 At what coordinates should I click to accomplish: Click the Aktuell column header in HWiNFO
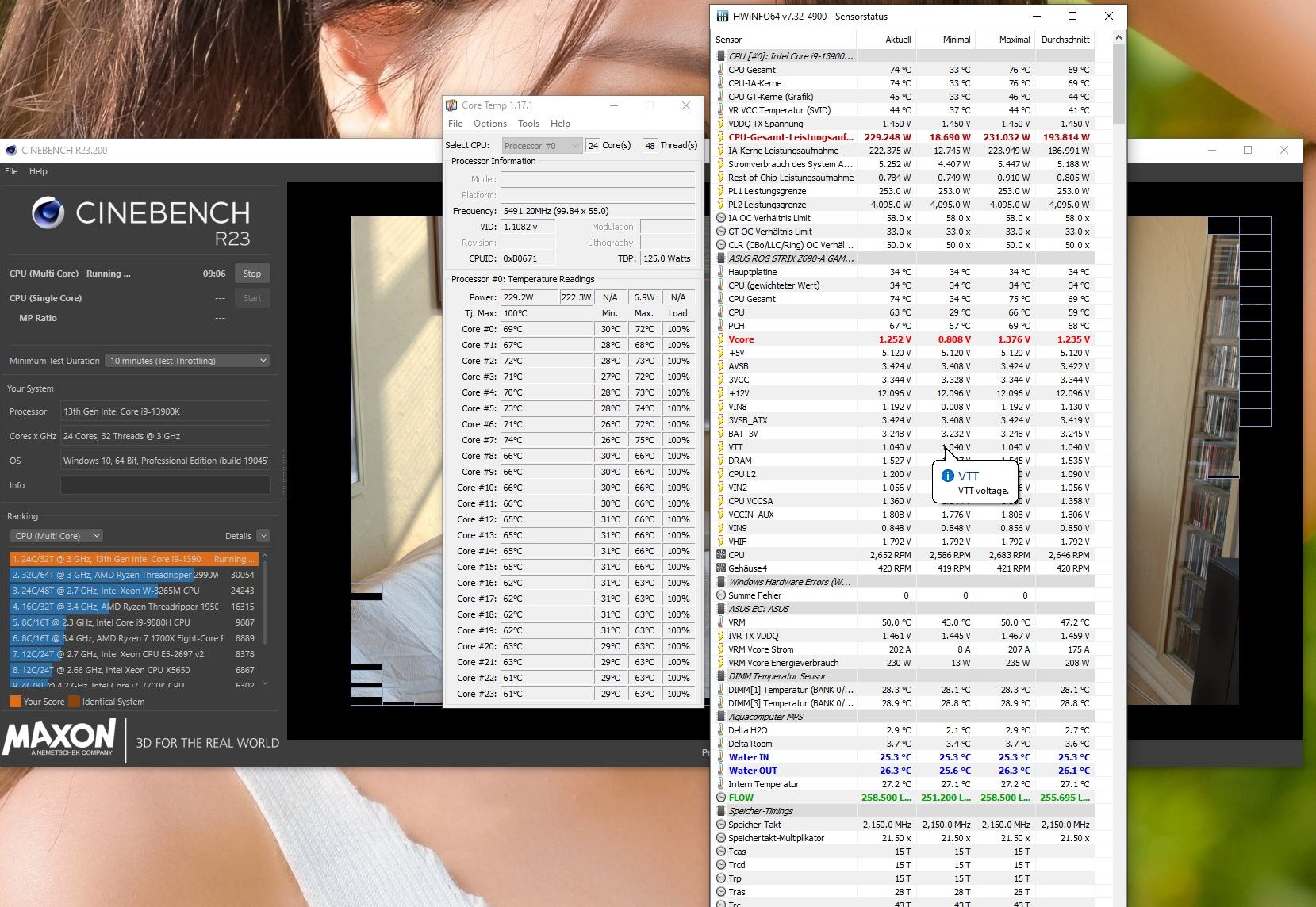(x=887, y=40)
